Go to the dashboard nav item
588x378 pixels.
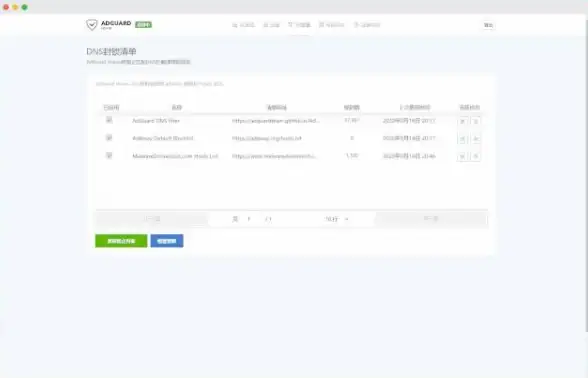click(243, 25)
